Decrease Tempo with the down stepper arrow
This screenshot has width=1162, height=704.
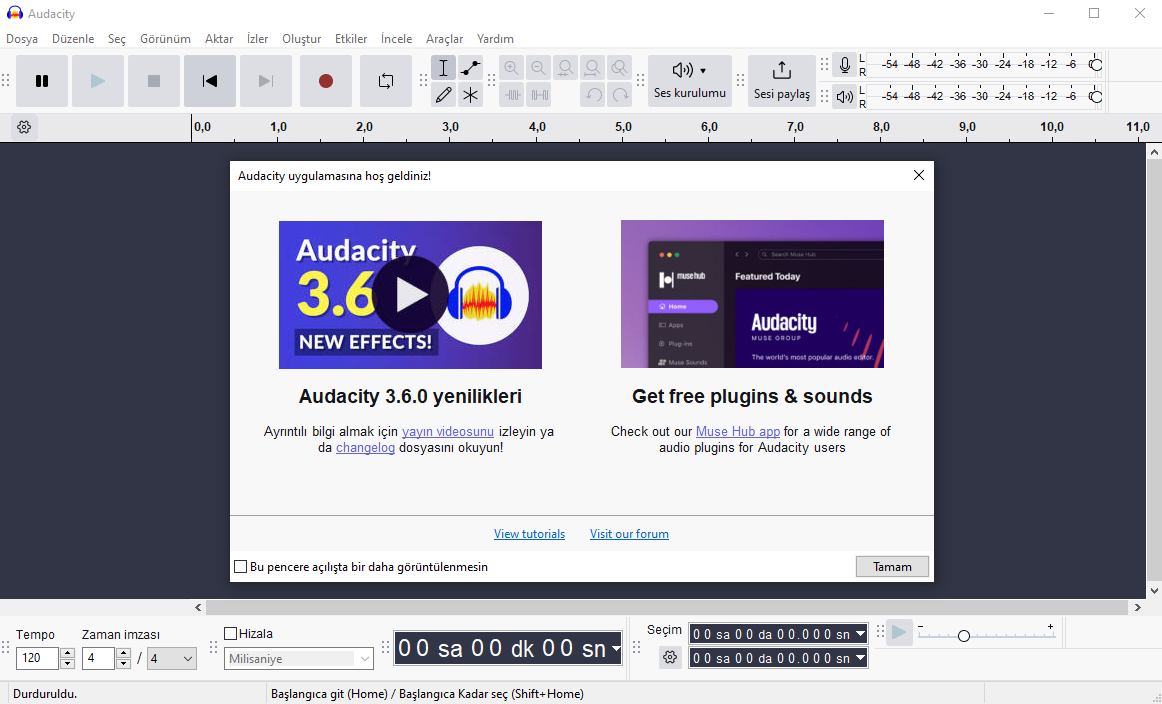[67, 663]
